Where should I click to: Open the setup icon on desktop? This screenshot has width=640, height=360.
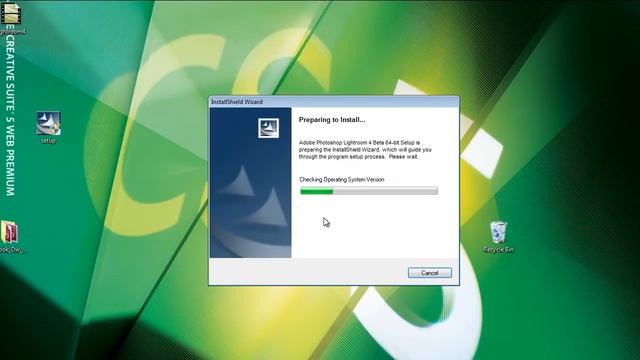[x=48, y=127]
